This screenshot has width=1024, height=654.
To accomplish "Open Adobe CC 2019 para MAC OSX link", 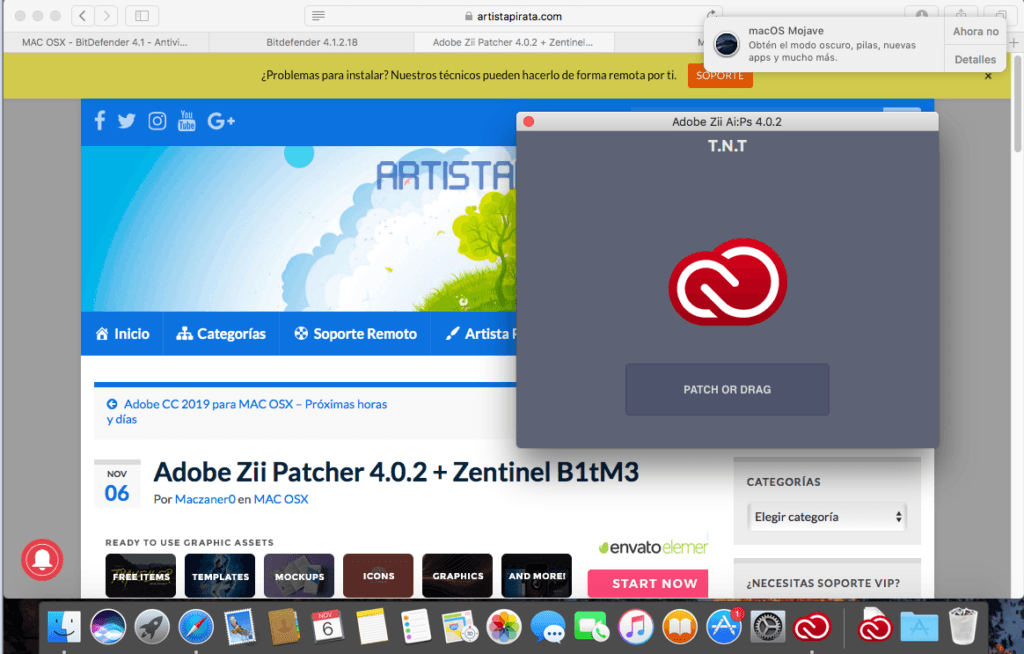I will [247, 412].
